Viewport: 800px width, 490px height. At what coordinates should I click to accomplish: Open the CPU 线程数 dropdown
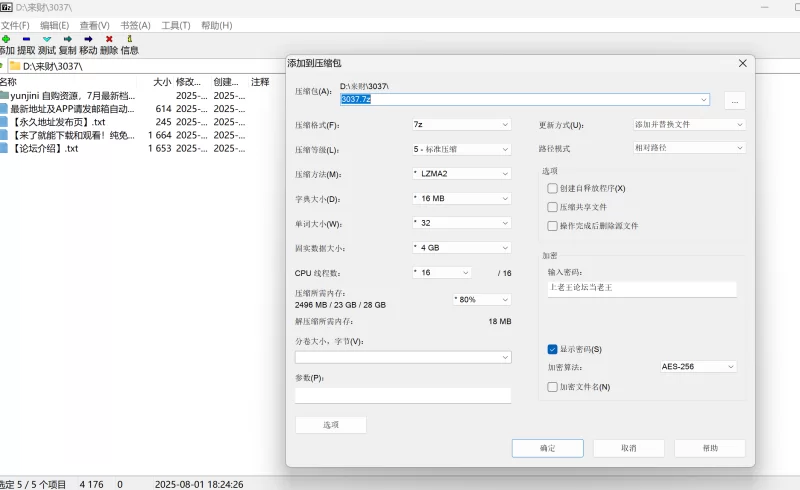tap(442, 273)
